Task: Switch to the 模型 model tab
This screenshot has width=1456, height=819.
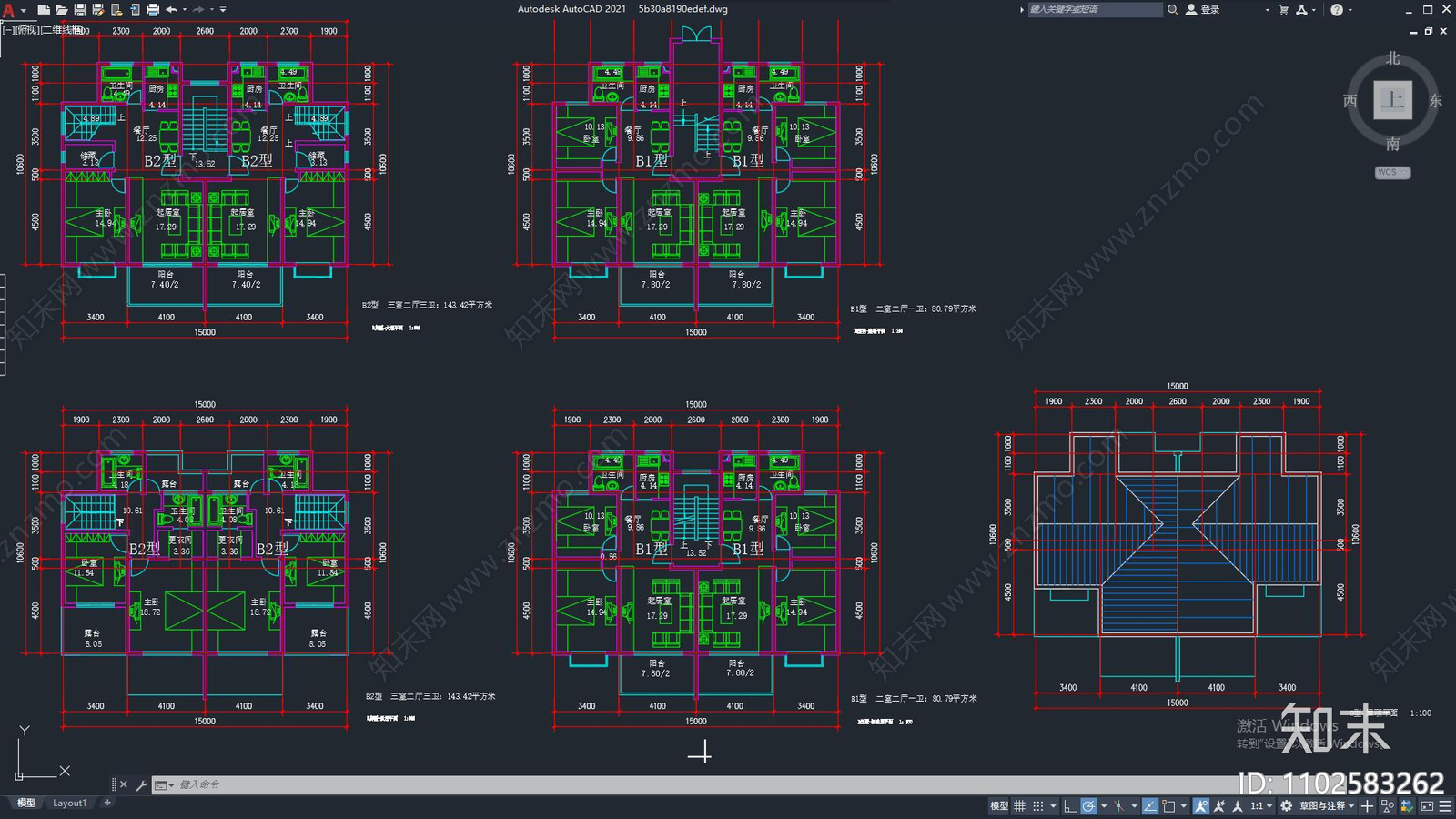Action: [26, 803]
